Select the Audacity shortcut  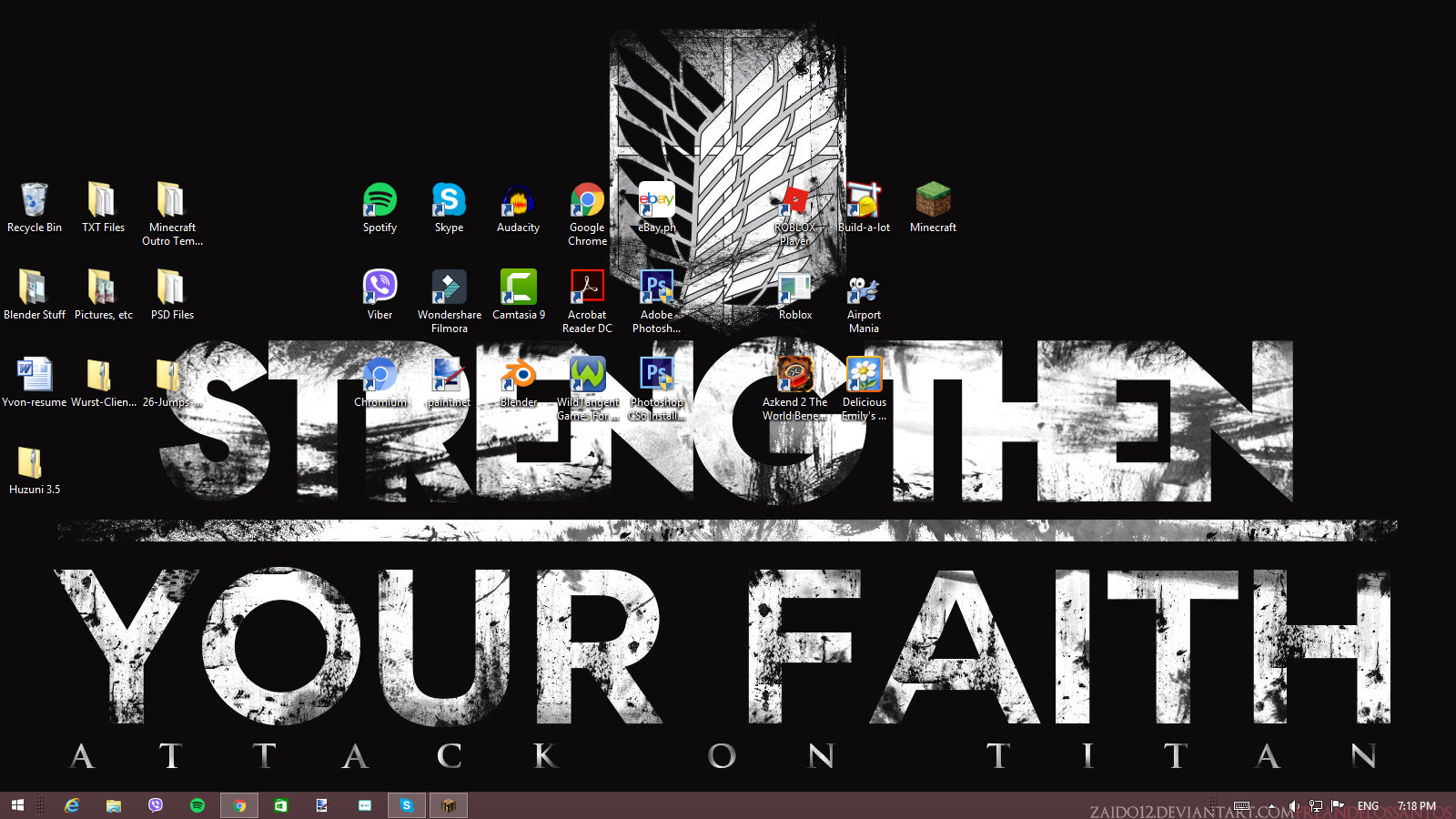point(518,207)
